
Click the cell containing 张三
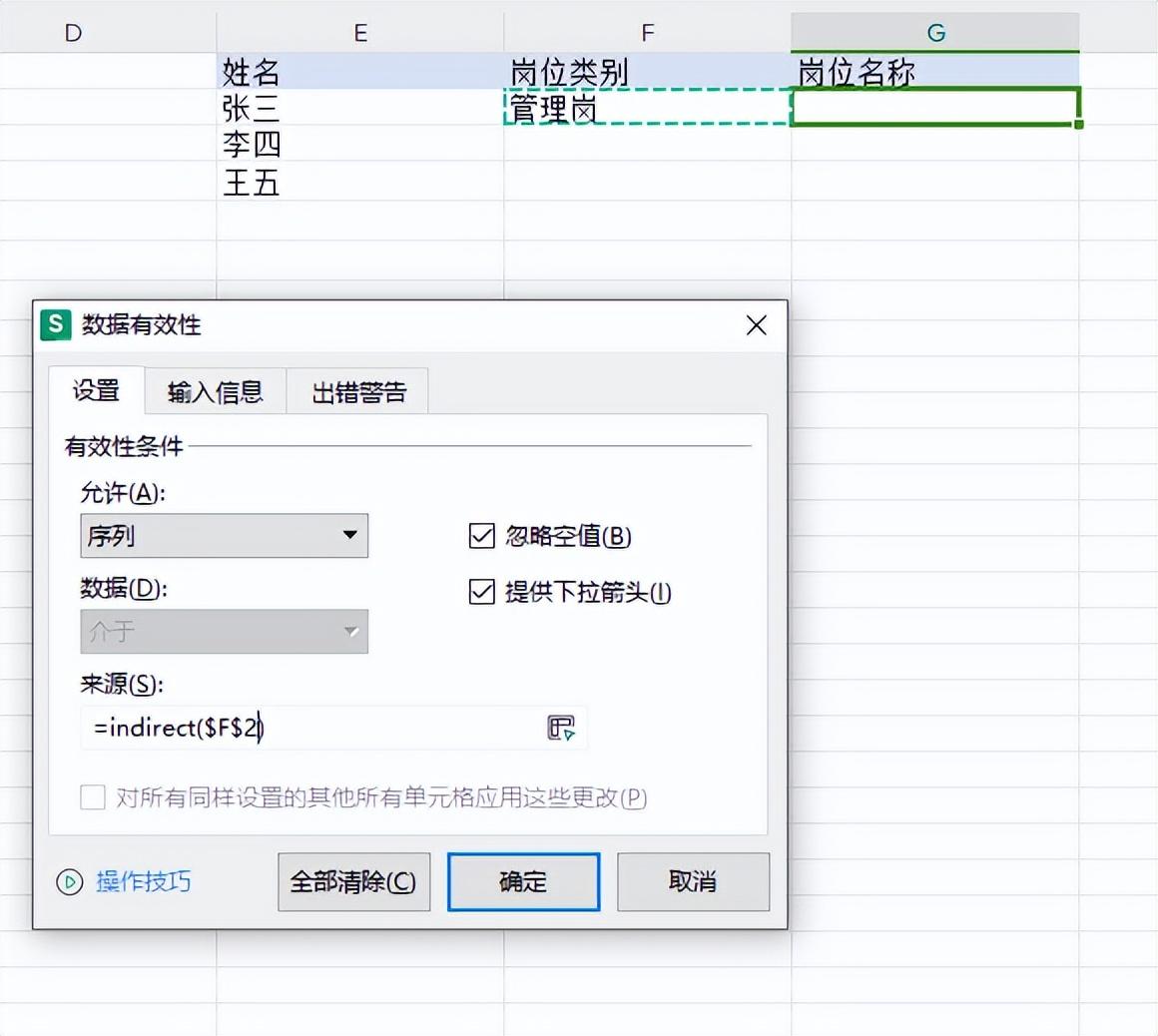(360, 108)
